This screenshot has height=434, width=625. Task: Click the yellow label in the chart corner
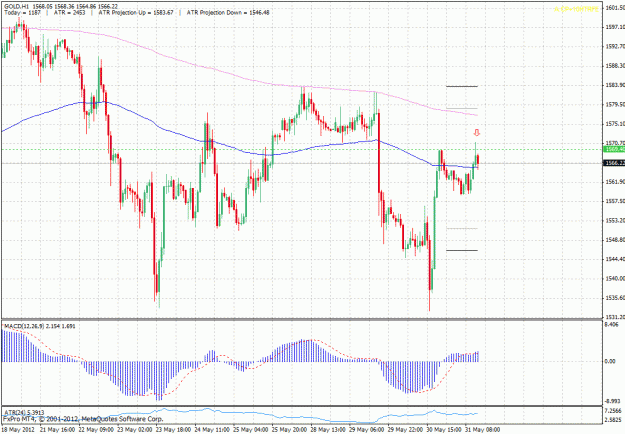[576, 9]
